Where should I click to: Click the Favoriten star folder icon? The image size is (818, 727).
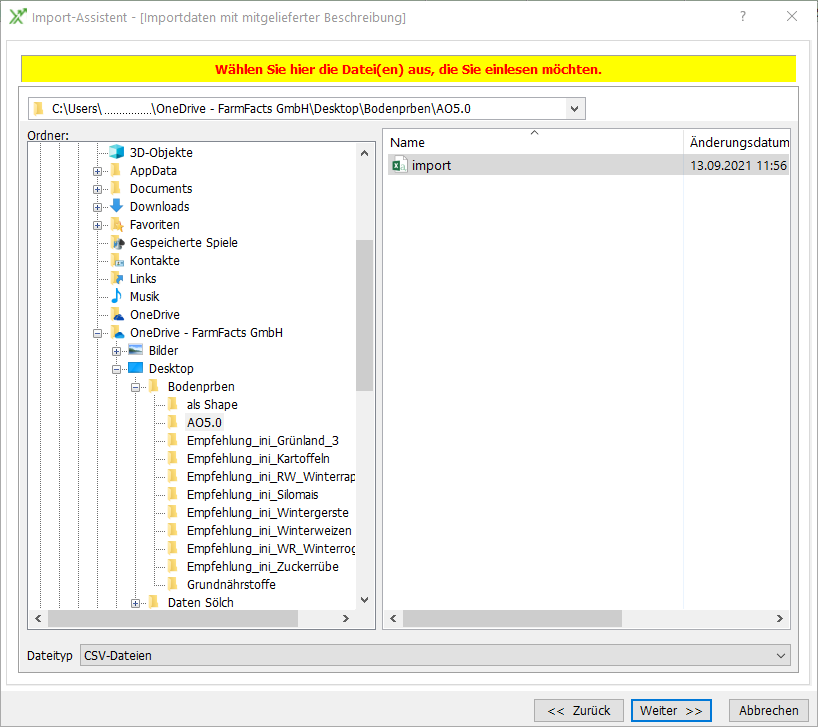(117, 225)
